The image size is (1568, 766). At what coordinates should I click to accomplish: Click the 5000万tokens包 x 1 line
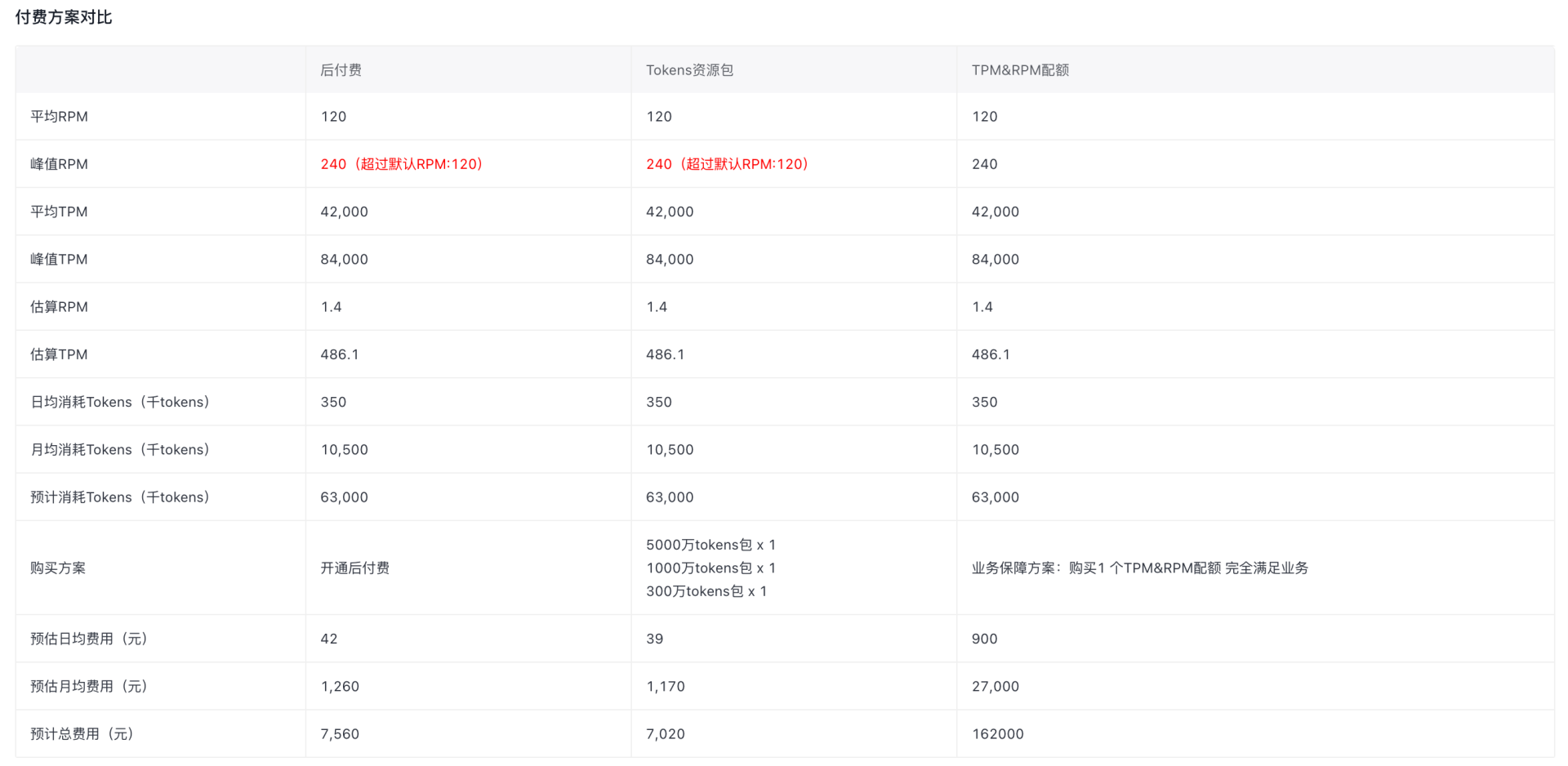point(710,545)
